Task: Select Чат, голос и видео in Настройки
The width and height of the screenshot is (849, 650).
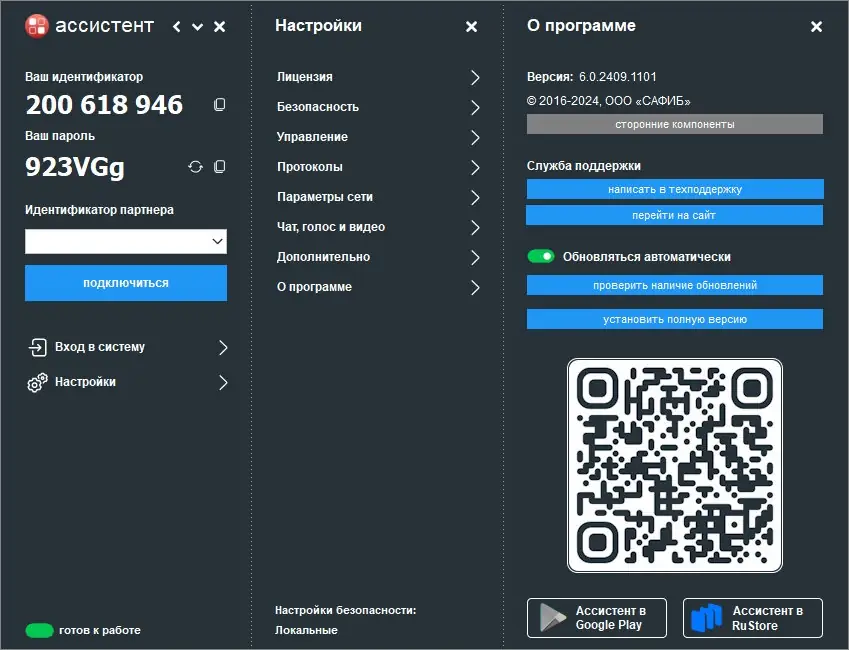Action: point(477,227)
